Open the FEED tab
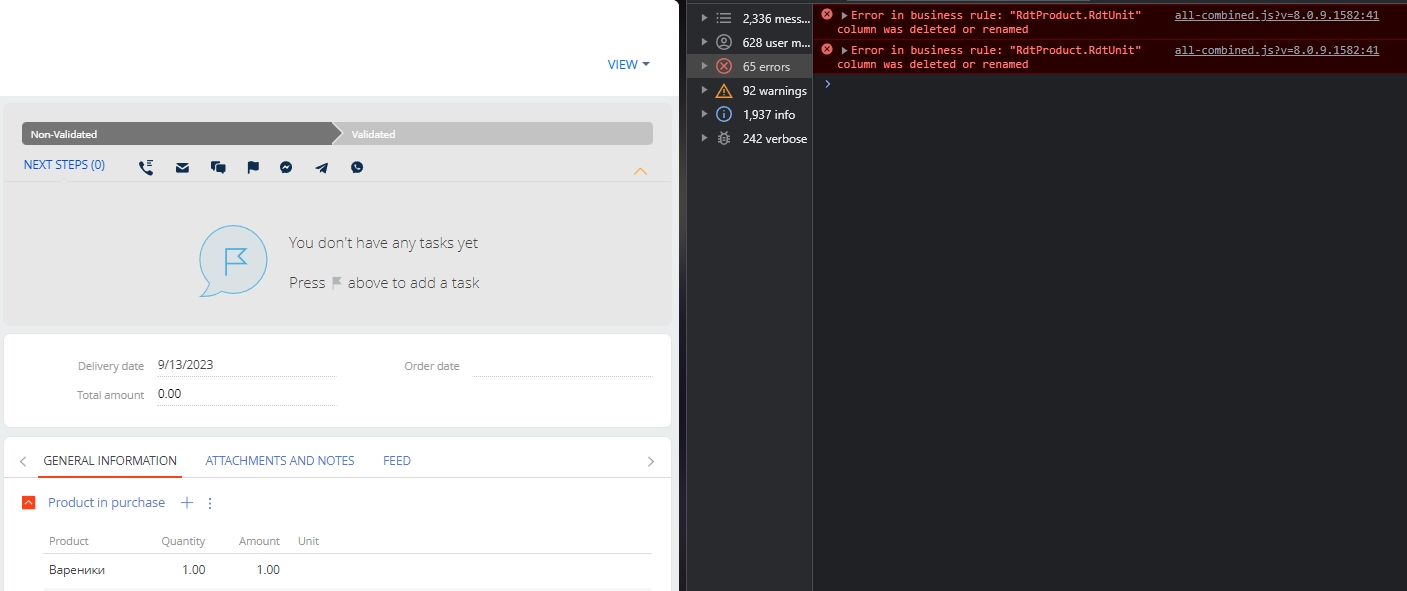 397,461
